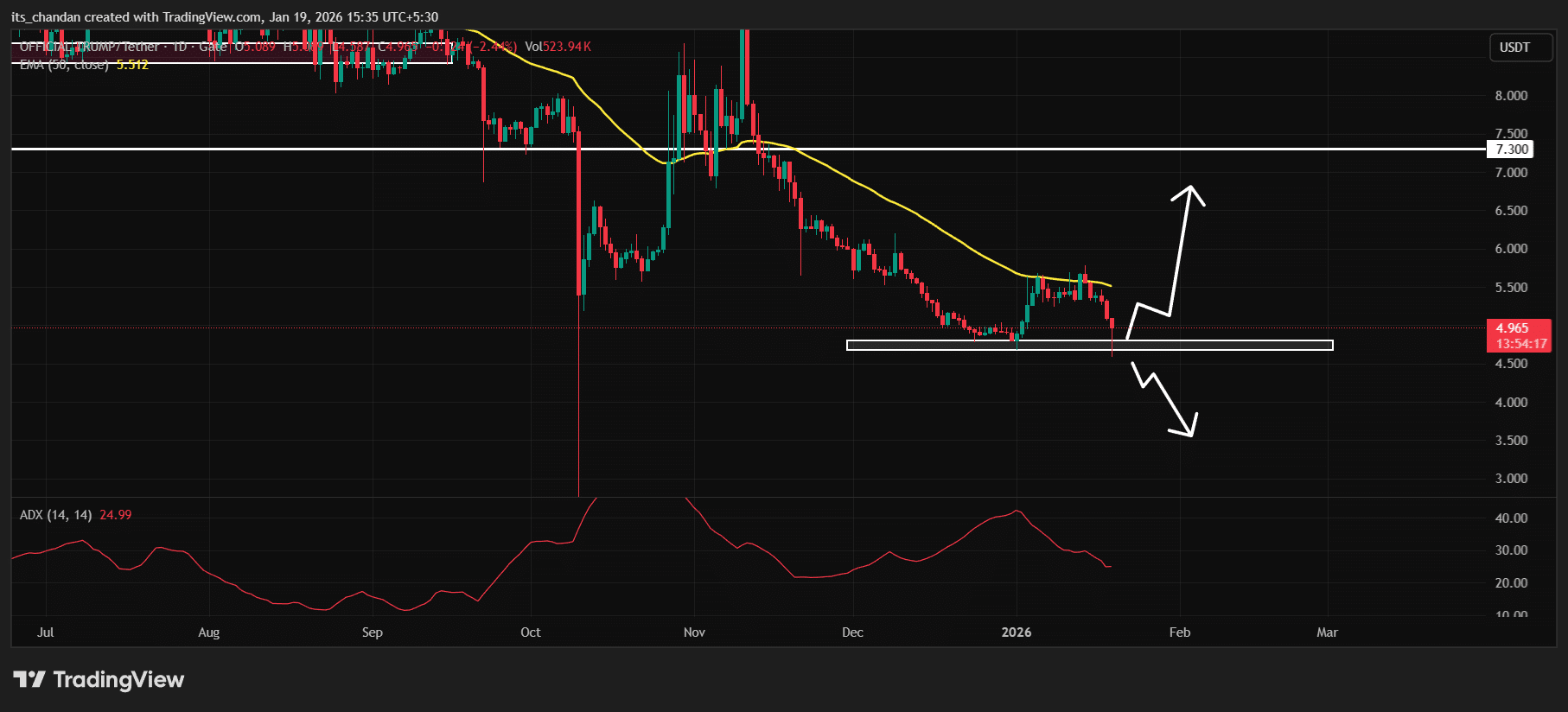Open the EMA (50, close) indicator legend
This screenshot has width=1568, height=712.
[65, 65]
